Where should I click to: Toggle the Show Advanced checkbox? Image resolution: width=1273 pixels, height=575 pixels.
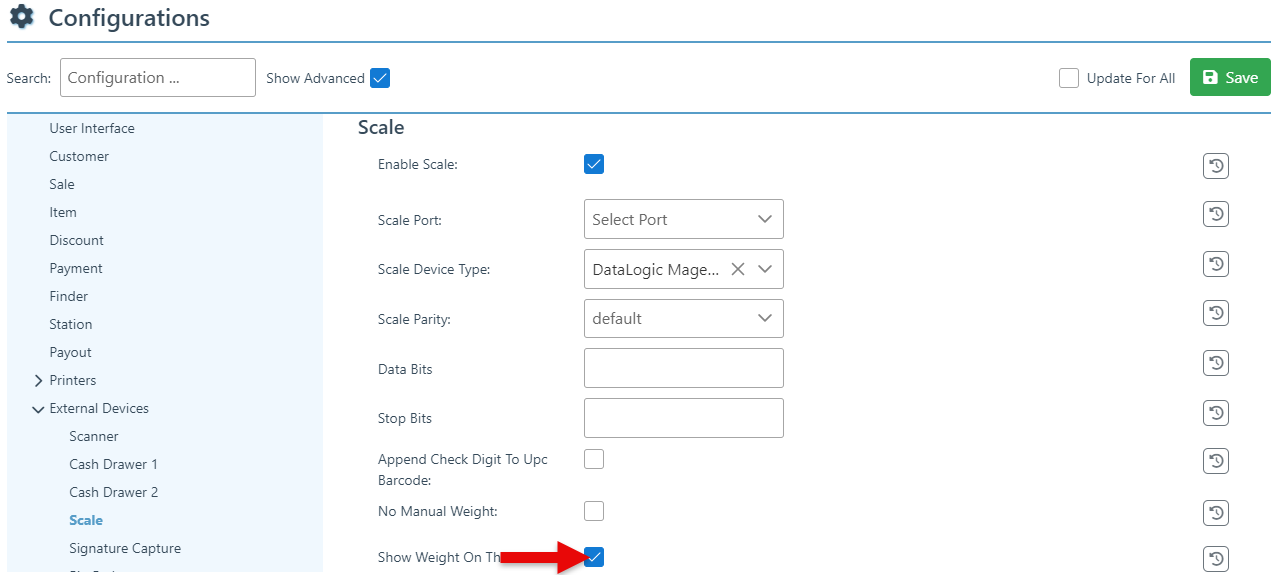click(x=379, y=78)
